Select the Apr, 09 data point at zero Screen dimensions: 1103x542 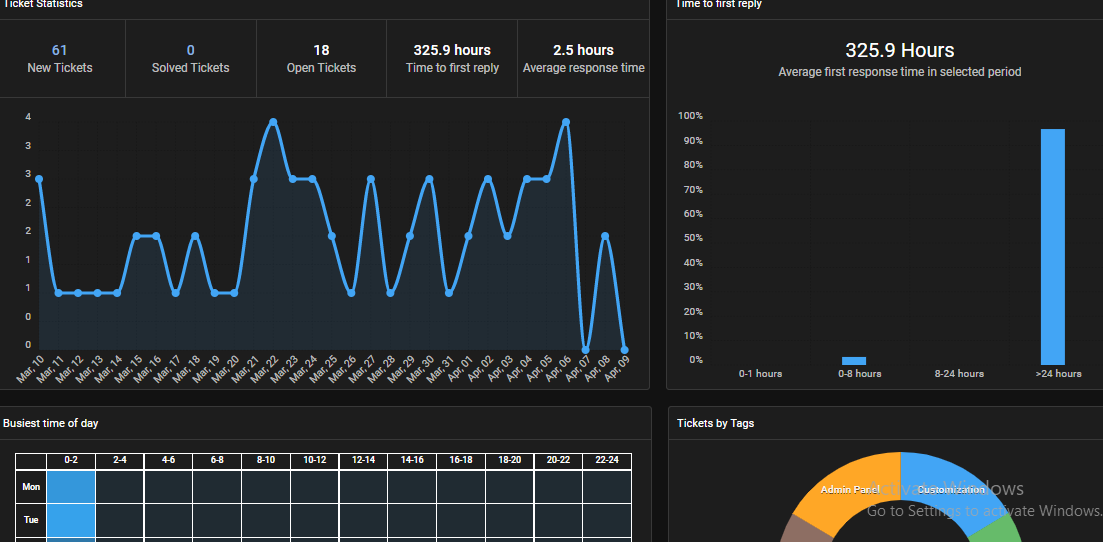[625, 350]
